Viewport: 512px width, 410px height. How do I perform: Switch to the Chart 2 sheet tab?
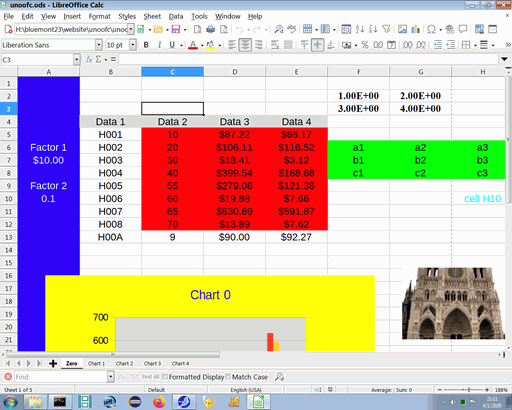click(x=124, y=363)
